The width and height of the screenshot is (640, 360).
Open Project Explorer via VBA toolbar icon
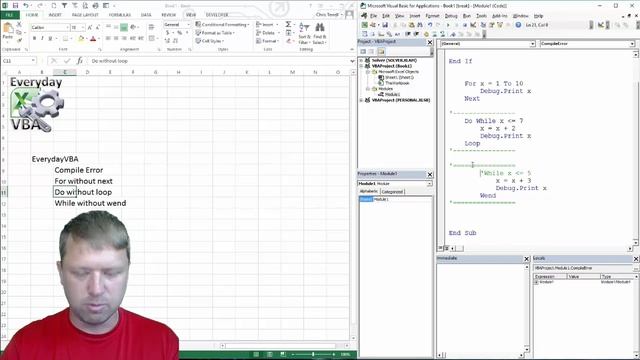tap(483, 25)
